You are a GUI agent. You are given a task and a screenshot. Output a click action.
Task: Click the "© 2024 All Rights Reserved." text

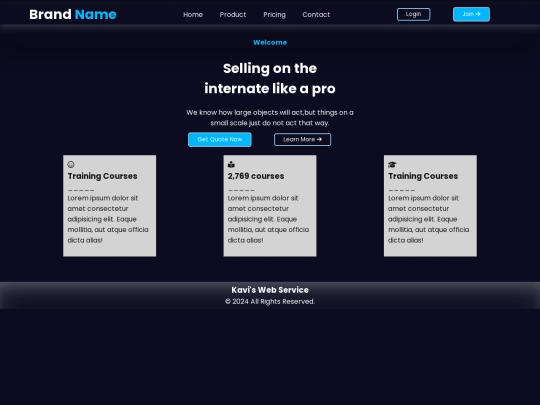click(270, 302)
